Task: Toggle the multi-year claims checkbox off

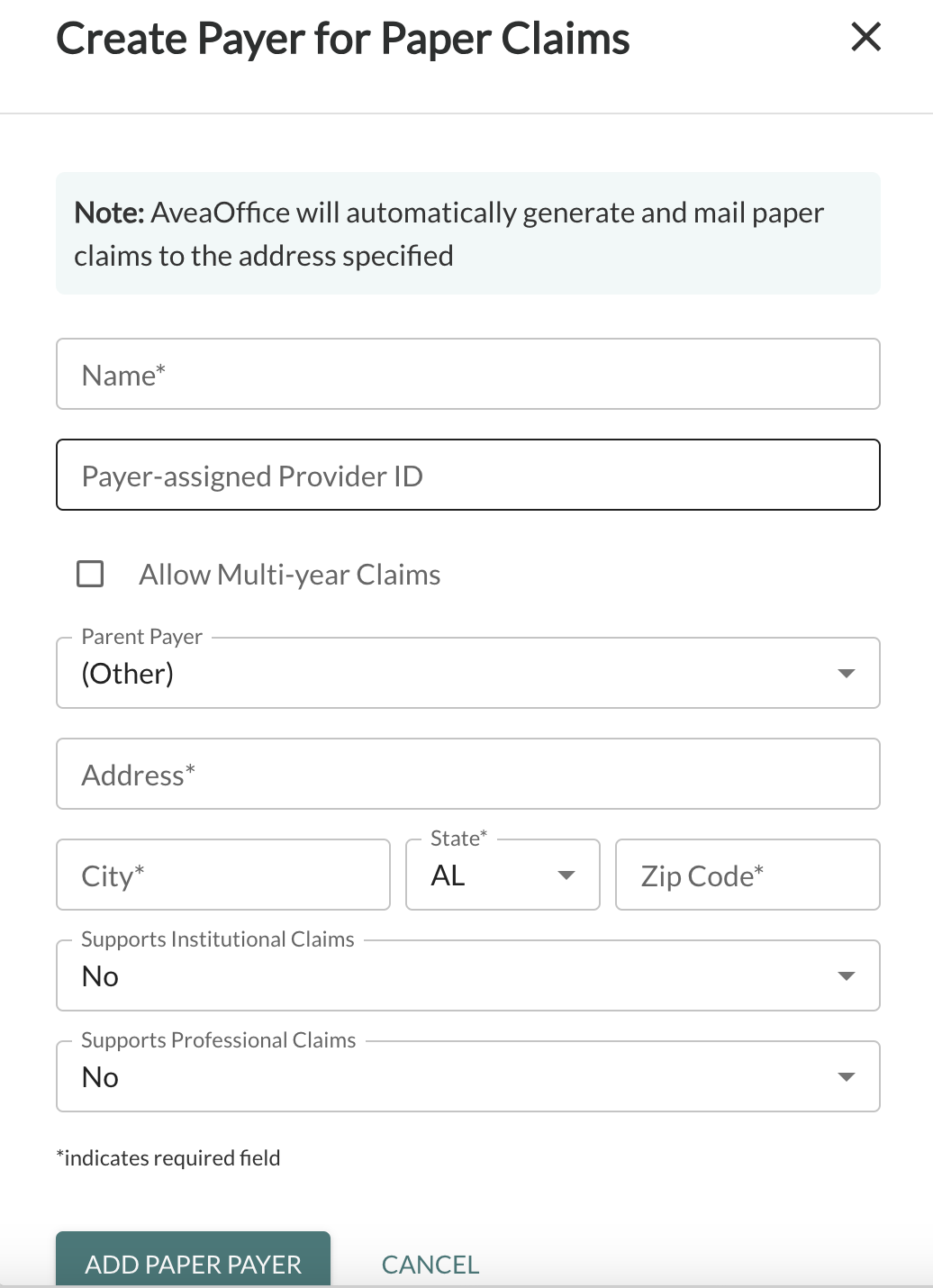Action: coord(89,574)
